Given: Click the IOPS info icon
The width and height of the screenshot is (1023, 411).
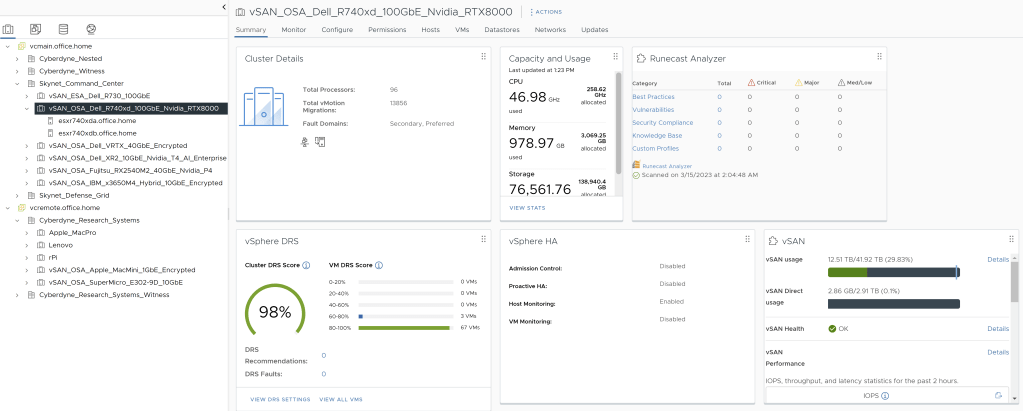Looking at the screenshot, I should coord(885,395).
